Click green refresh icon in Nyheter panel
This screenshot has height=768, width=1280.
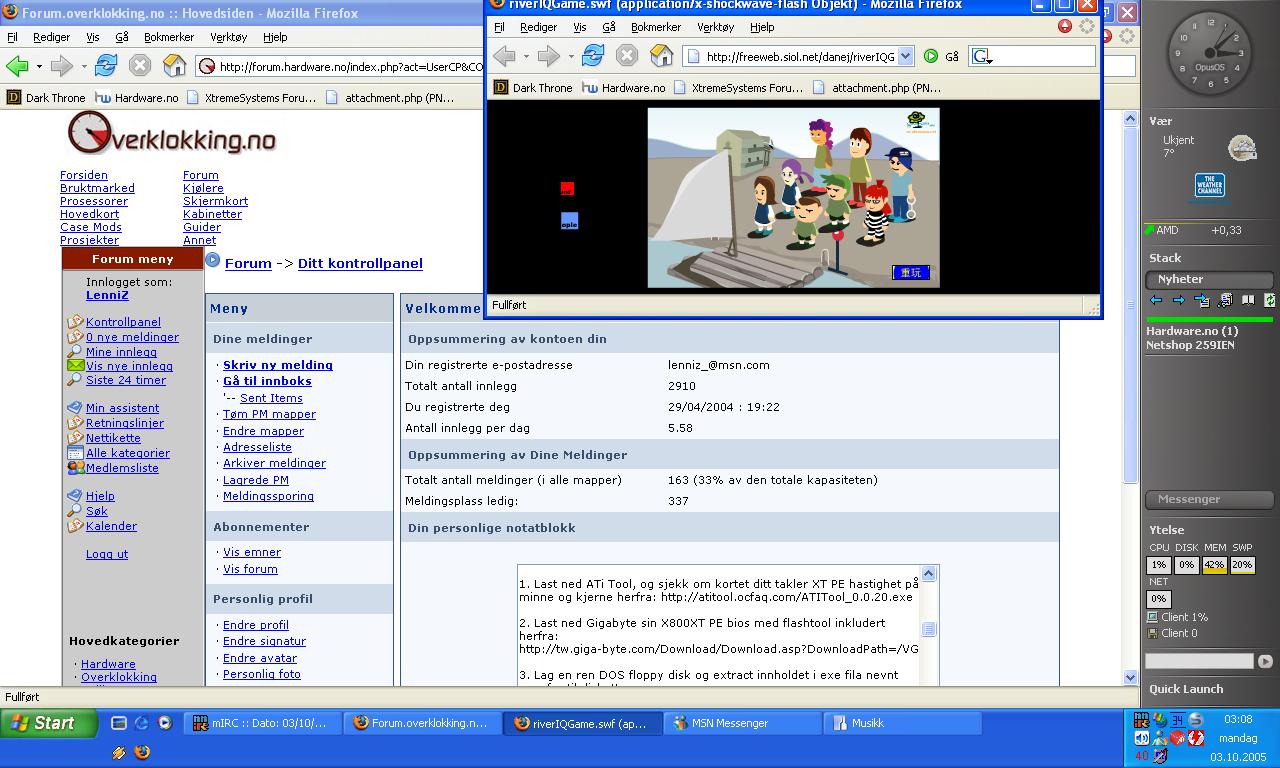coord(1269,300)
